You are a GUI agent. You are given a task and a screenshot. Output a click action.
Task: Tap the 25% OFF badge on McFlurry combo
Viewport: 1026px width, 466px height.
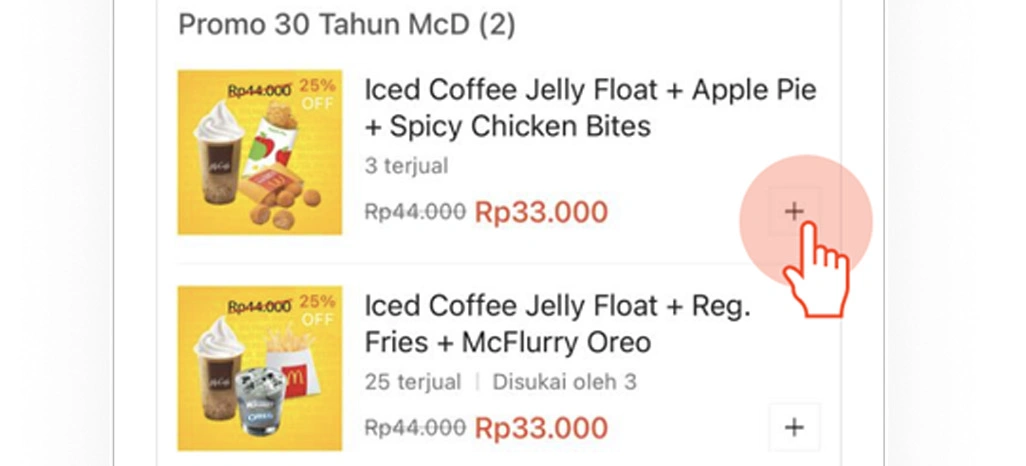point(317,309)
